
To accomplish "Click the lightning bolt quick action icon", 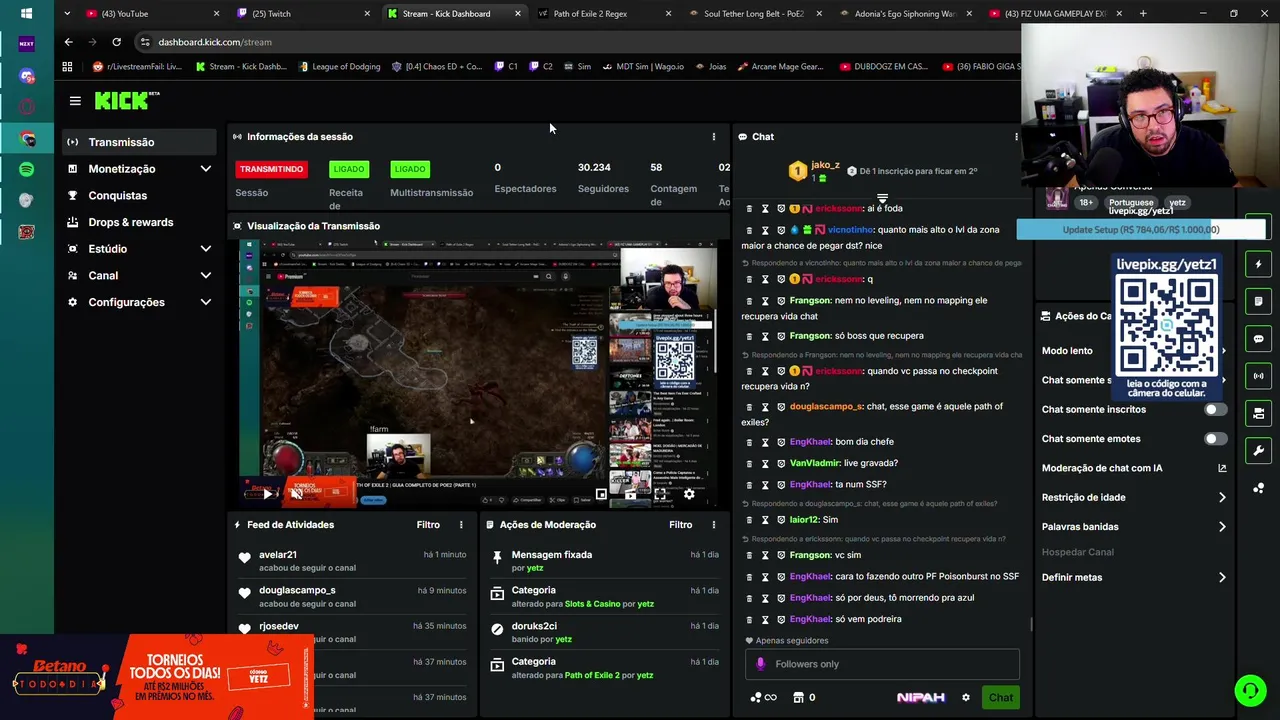I will pyautogui.click(x=1258, y=264).
